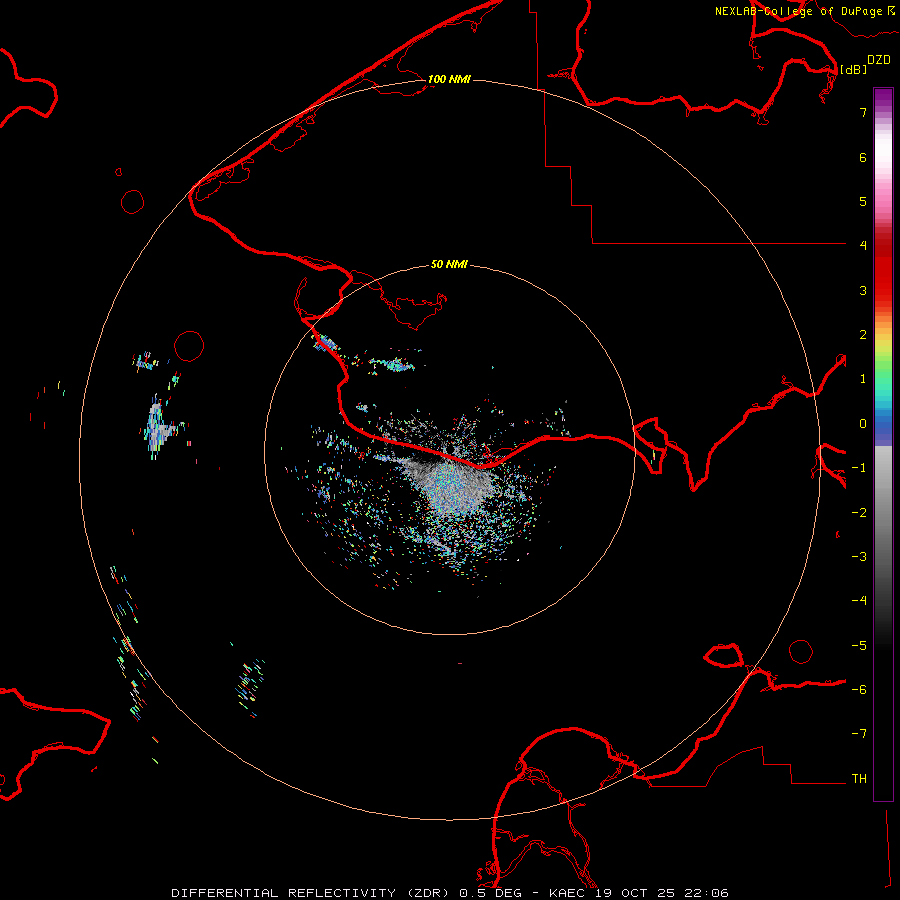Click the 7 value on the color scale
The height and width of the screenshot is (900, 900).
[863, 112]
